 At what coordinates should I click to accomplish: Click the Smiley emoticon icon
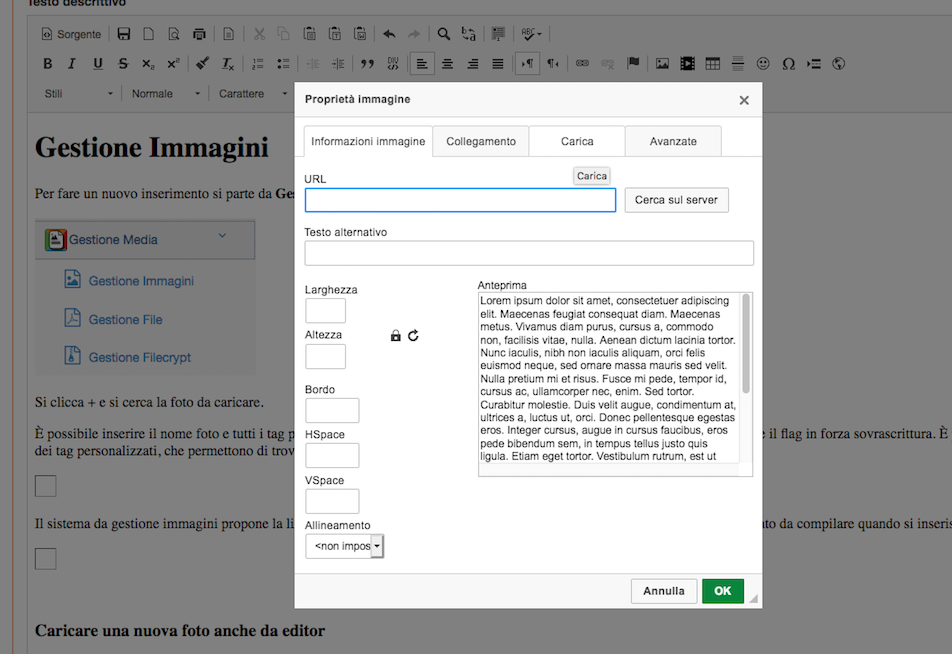pyautogui.click(x=763, y=64)
